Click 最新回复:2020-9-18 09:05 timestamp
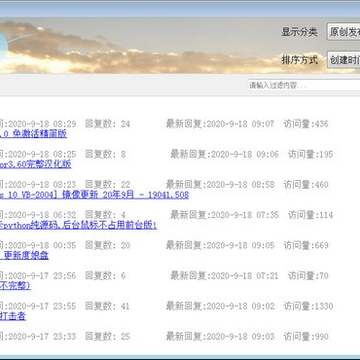Screen dimensions: 360x360 pyautogui.click(x=220, y=245)
